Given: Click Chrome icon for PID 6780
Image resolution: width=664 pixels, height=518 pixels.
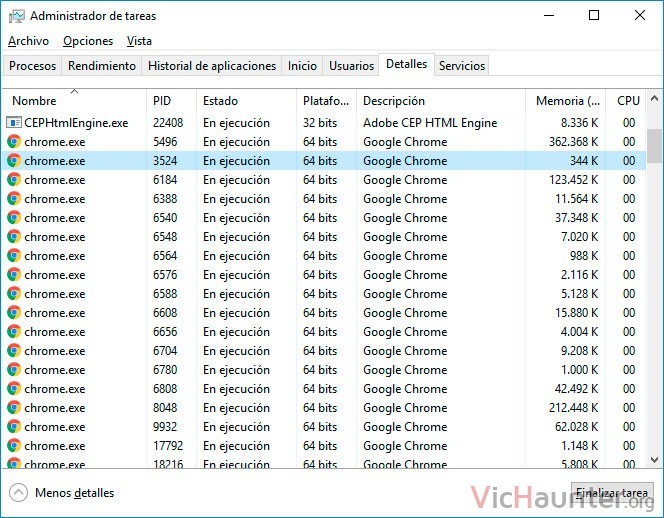Looking at the screenshot, I should click(x=14, y=370).
